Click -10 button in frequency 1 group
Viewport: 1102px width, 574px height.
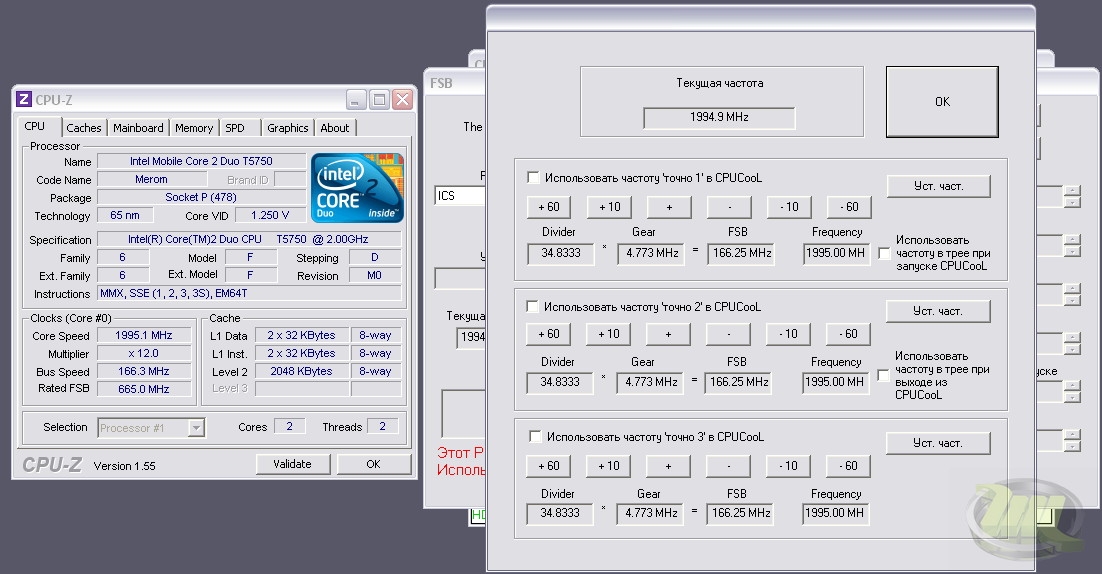pyautogui.click(x=789, y=207)
